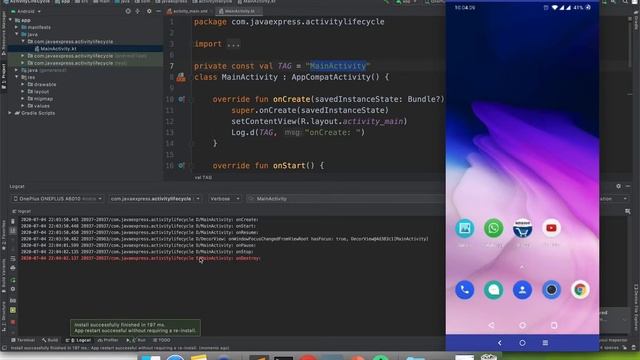Toggle soft-wrap icon in Logcat sidebar

coord(13,259)
